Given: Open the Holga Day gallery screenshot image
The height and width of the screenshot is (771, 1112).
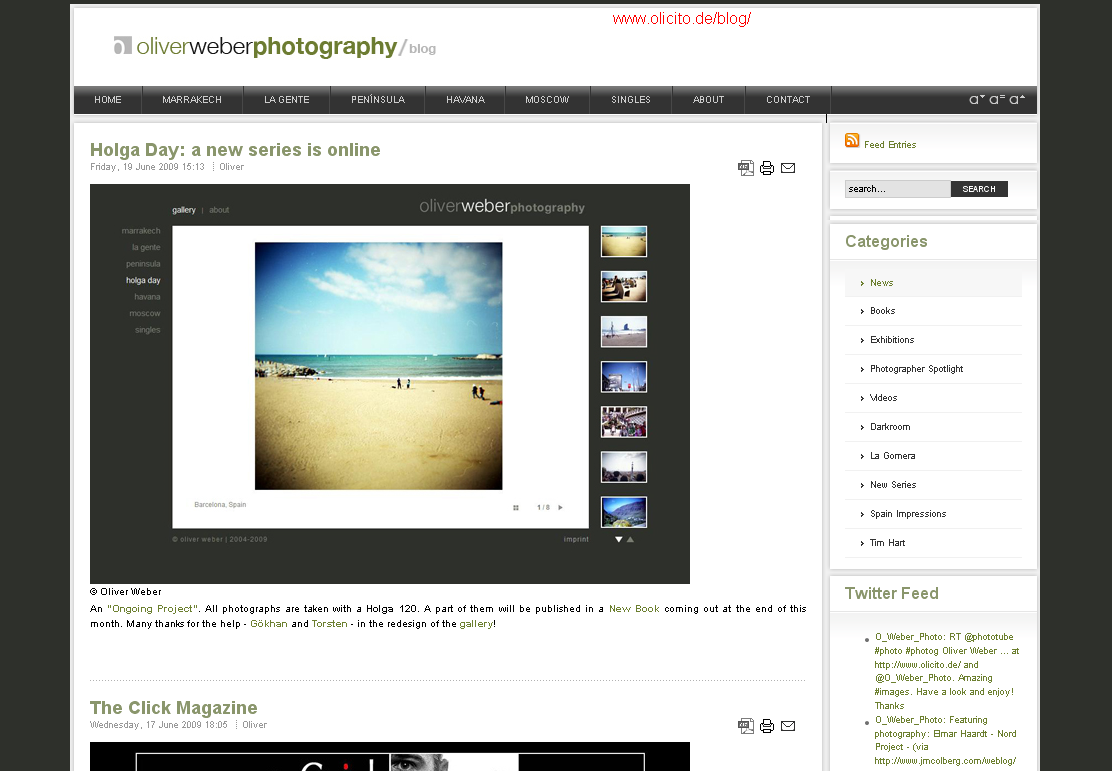Looking at the screenshot, I should click(x=390, y=384).
